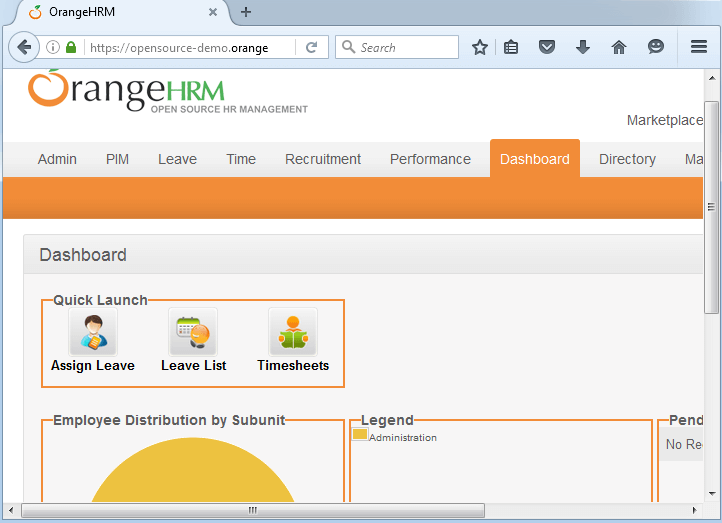Click the browser back arrow button
The image size is (722, 523).
point(23,47)
